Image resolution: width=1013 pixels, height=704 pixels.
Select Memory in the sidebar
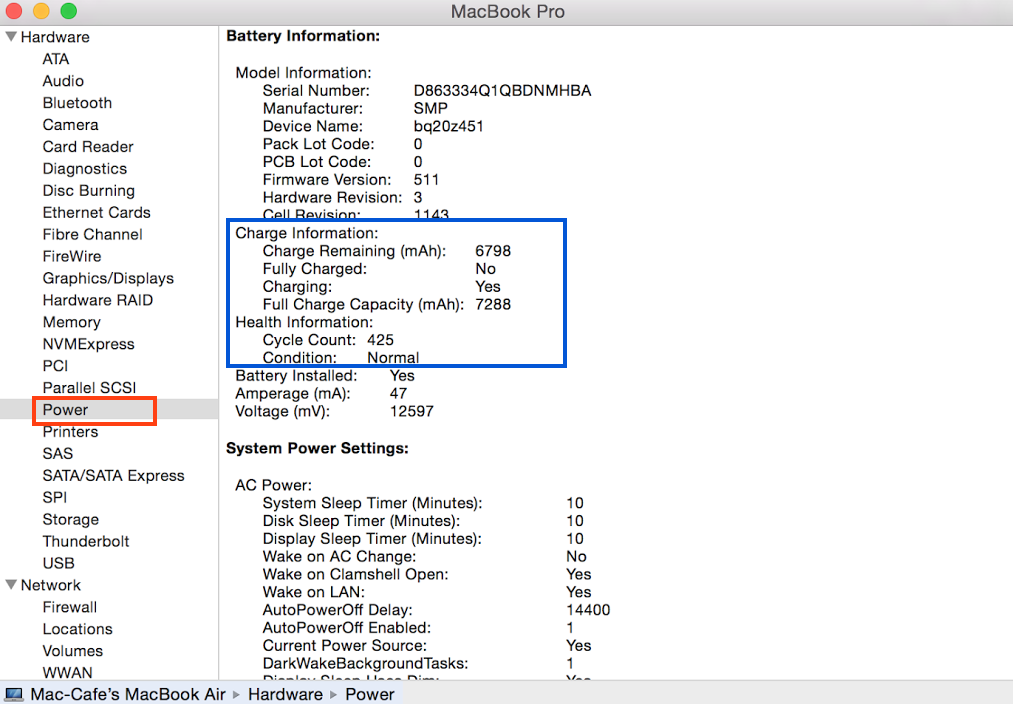tap(72, 322)
